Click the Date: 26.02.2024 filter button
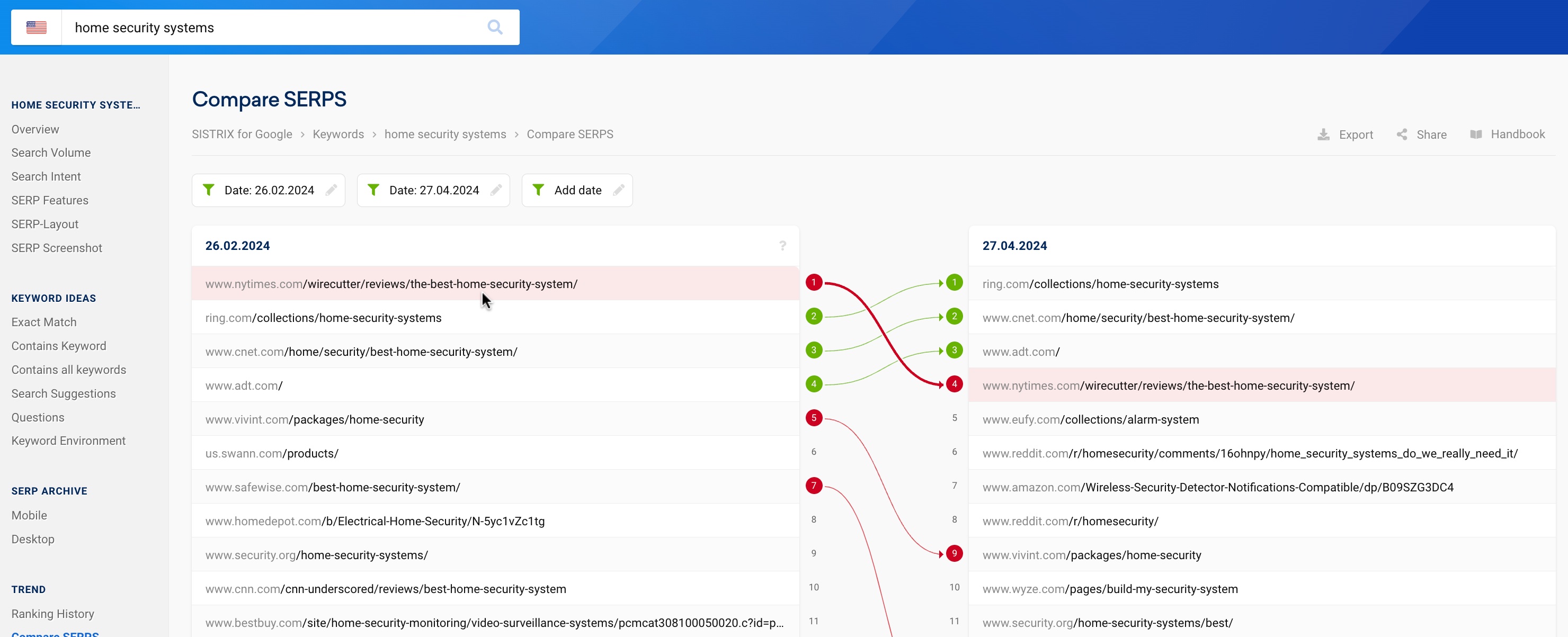Image resolution: width=1568 pixels, height=637 pixels. point(269,191)
